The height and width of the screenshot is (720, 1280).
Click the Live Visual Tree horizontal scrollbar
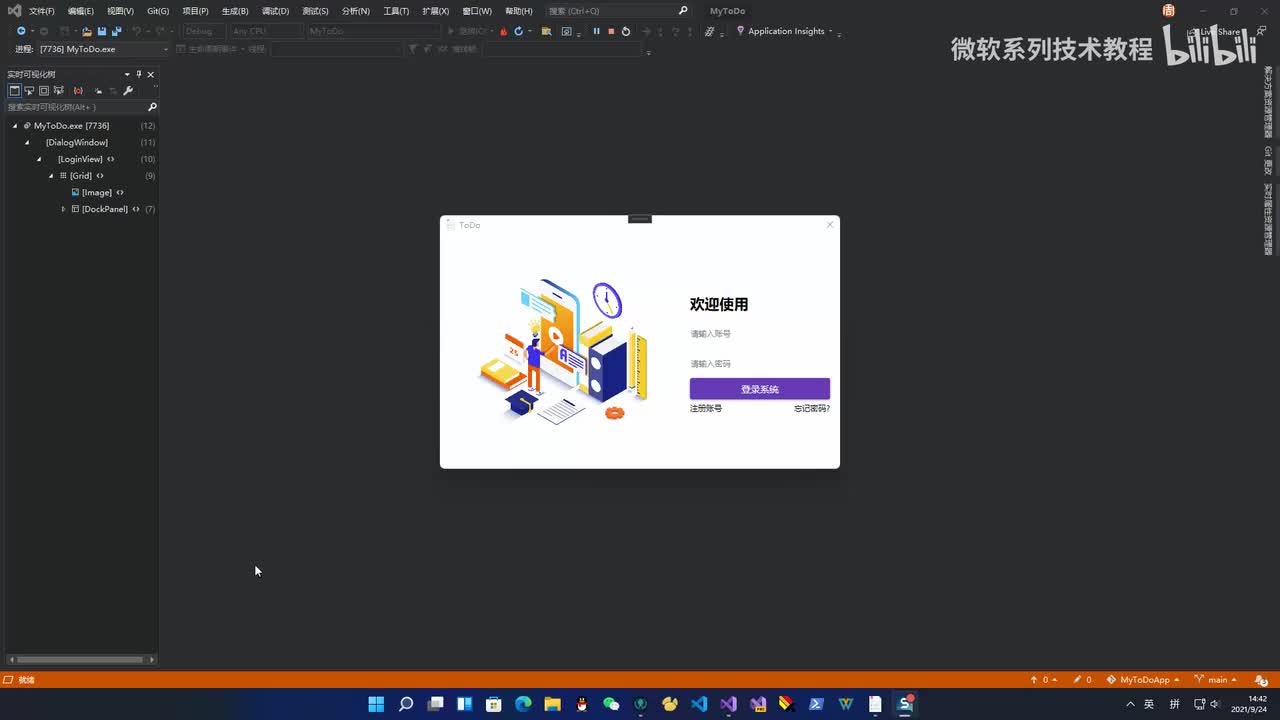click(x=79, y=659)
